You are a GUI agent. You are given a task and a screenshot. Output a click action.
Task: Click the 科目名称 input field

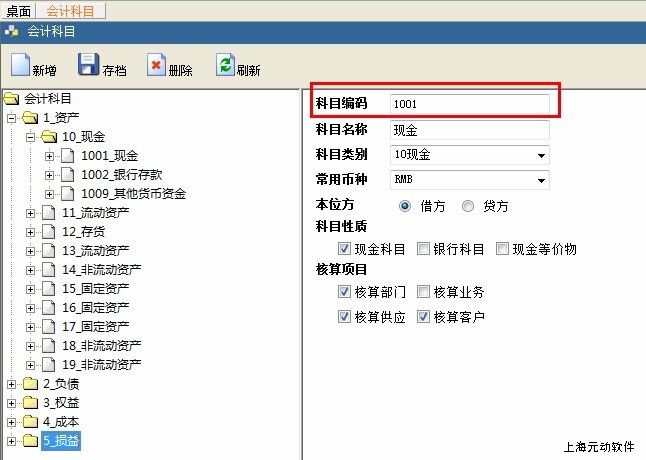[469, 130]
